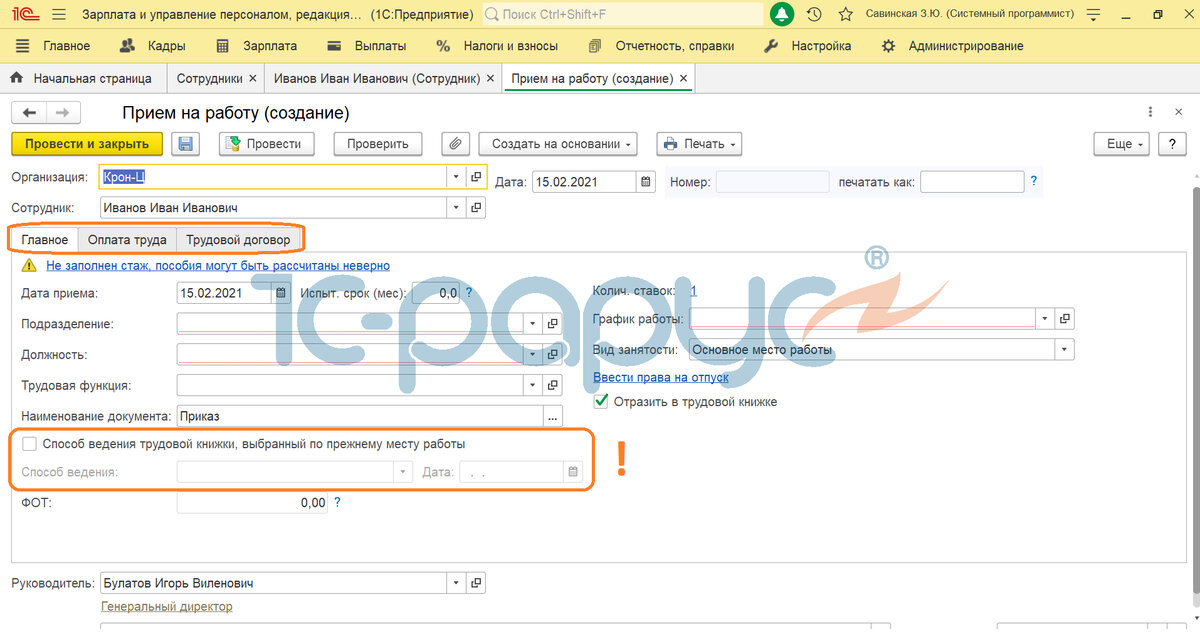The height and width of the screenshot is (639, 1200).
Task: Open the Кадры section menu
Action: (x=152, y=46)
